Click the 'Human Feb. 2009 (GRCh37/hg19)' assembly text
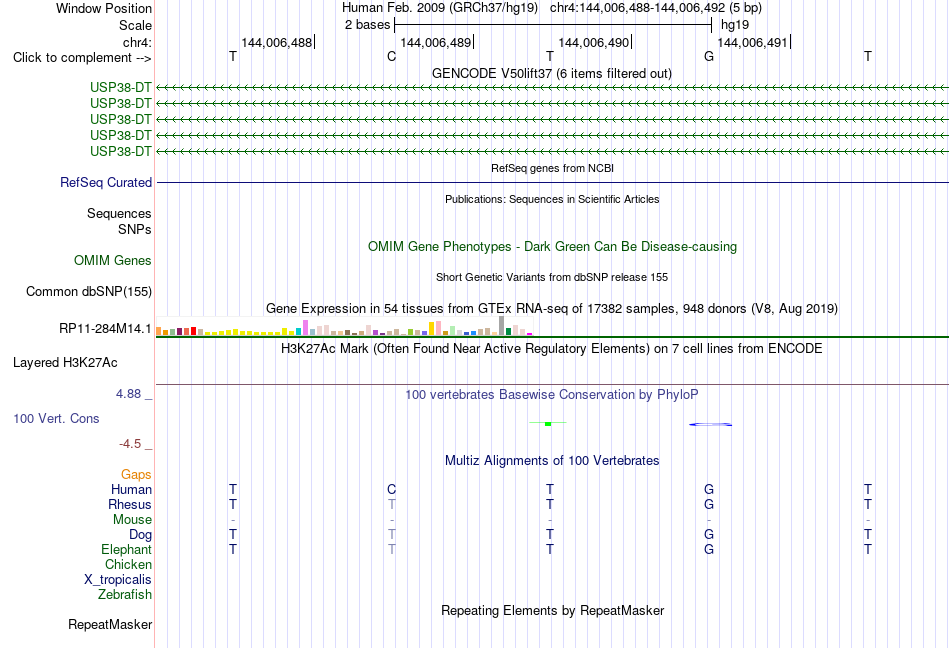950x648 pixels. (440, 8)
